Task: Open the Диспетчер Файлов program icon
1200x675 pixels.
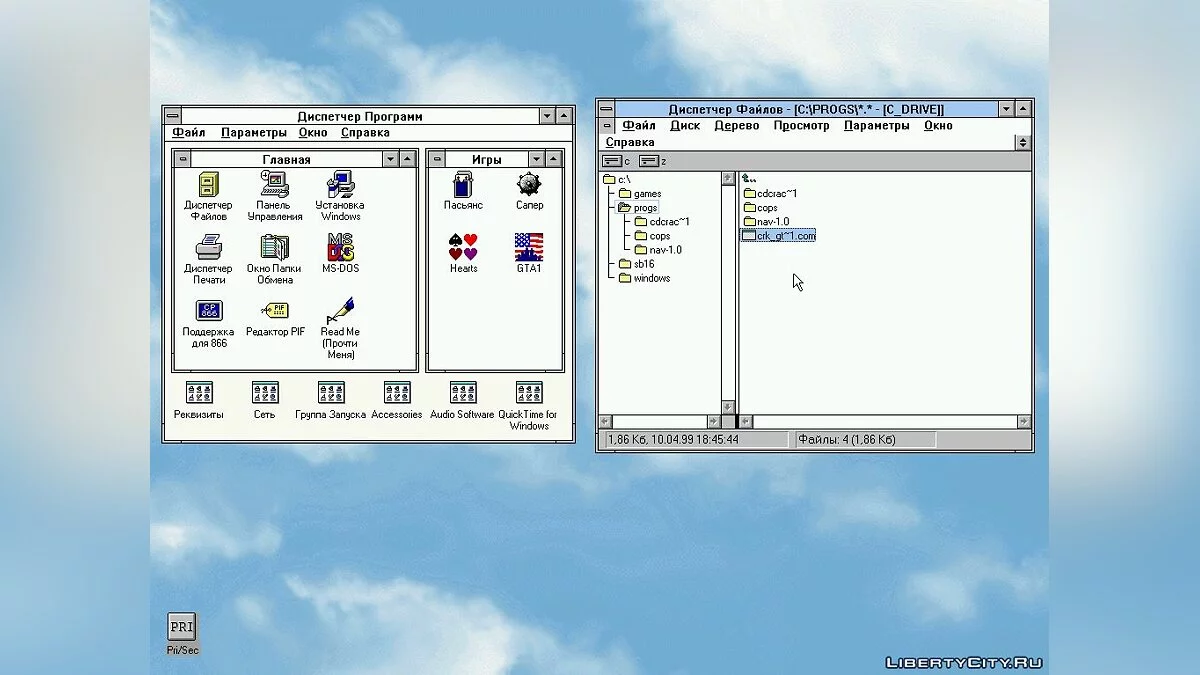Action: [208, 186]
